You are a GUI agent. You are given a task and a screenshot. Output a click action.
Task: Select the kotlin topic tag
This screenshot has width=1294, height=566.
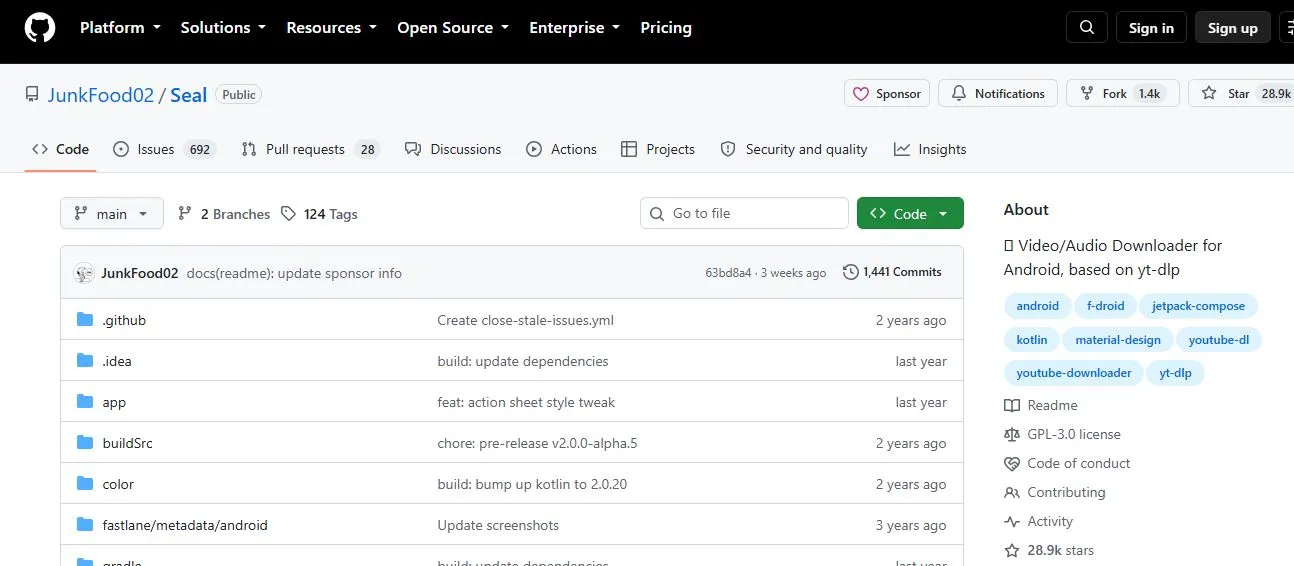pyautogui.click(x=1032, y=340)
